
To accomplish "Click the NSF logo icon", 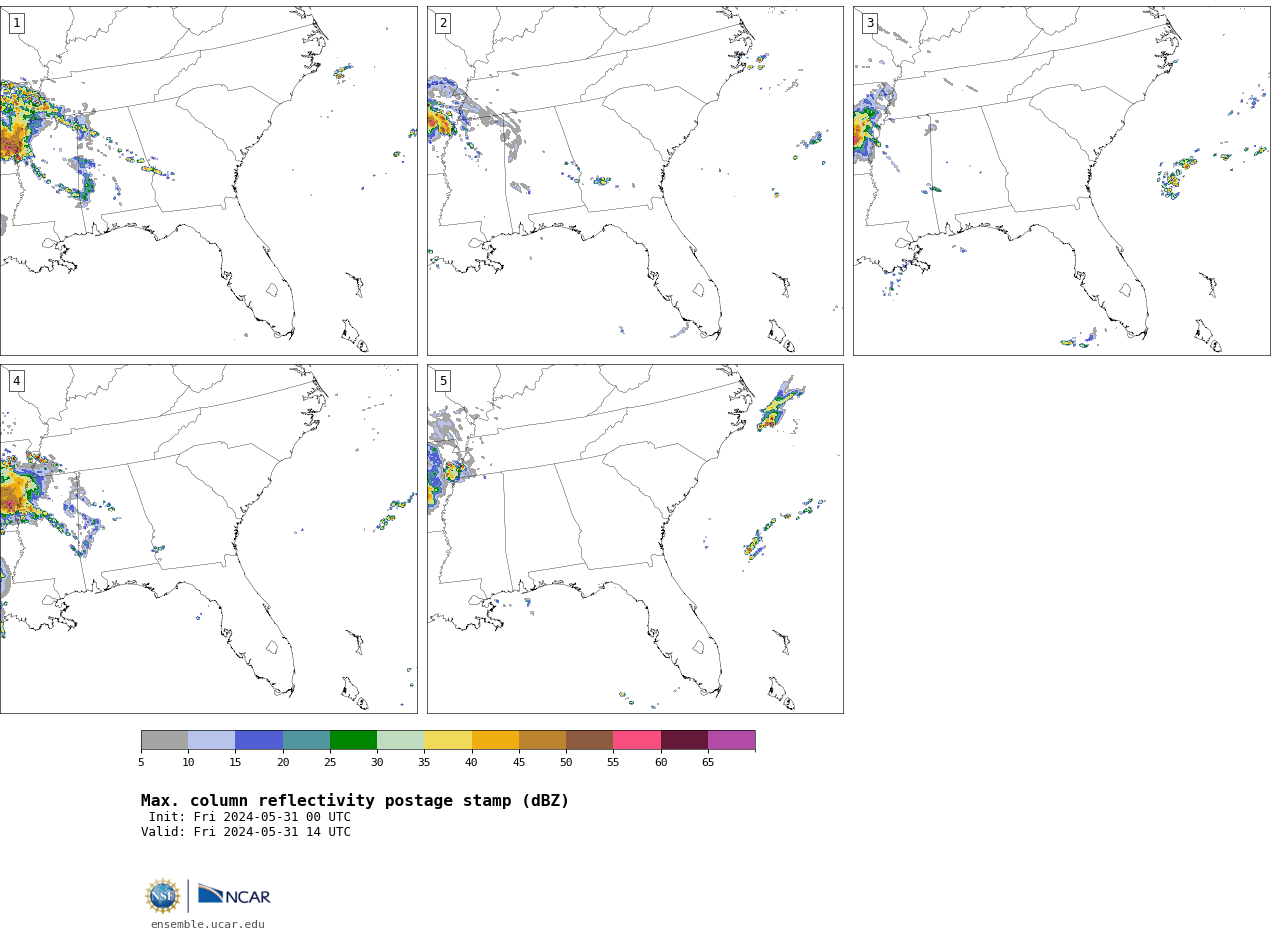I will (162, 896).
